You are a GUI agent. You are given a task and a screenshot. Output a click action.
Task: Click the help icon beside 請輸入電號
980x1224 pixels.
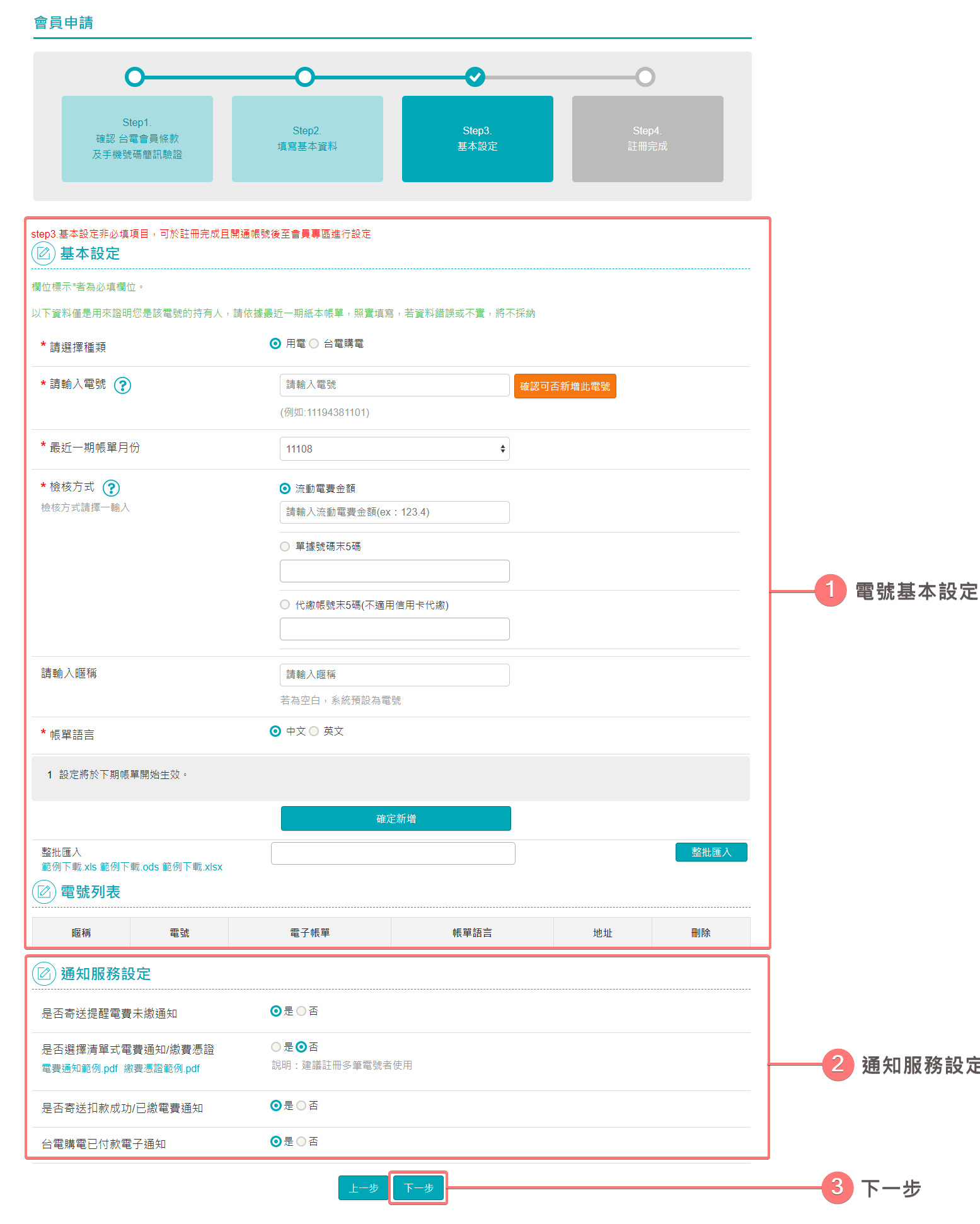(123, 385)
